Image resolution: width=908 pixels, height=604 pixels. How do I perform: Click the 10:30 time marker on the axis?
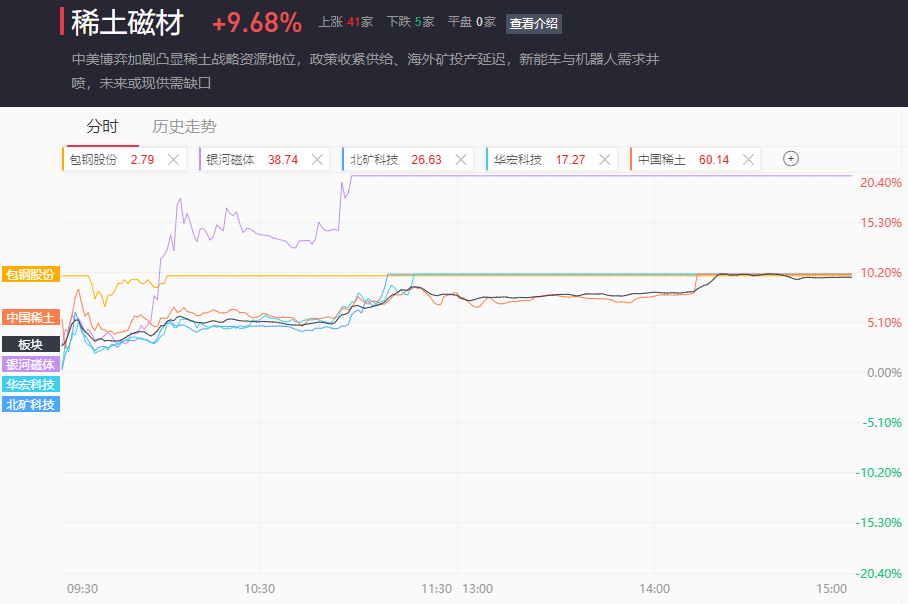(259, 589)
